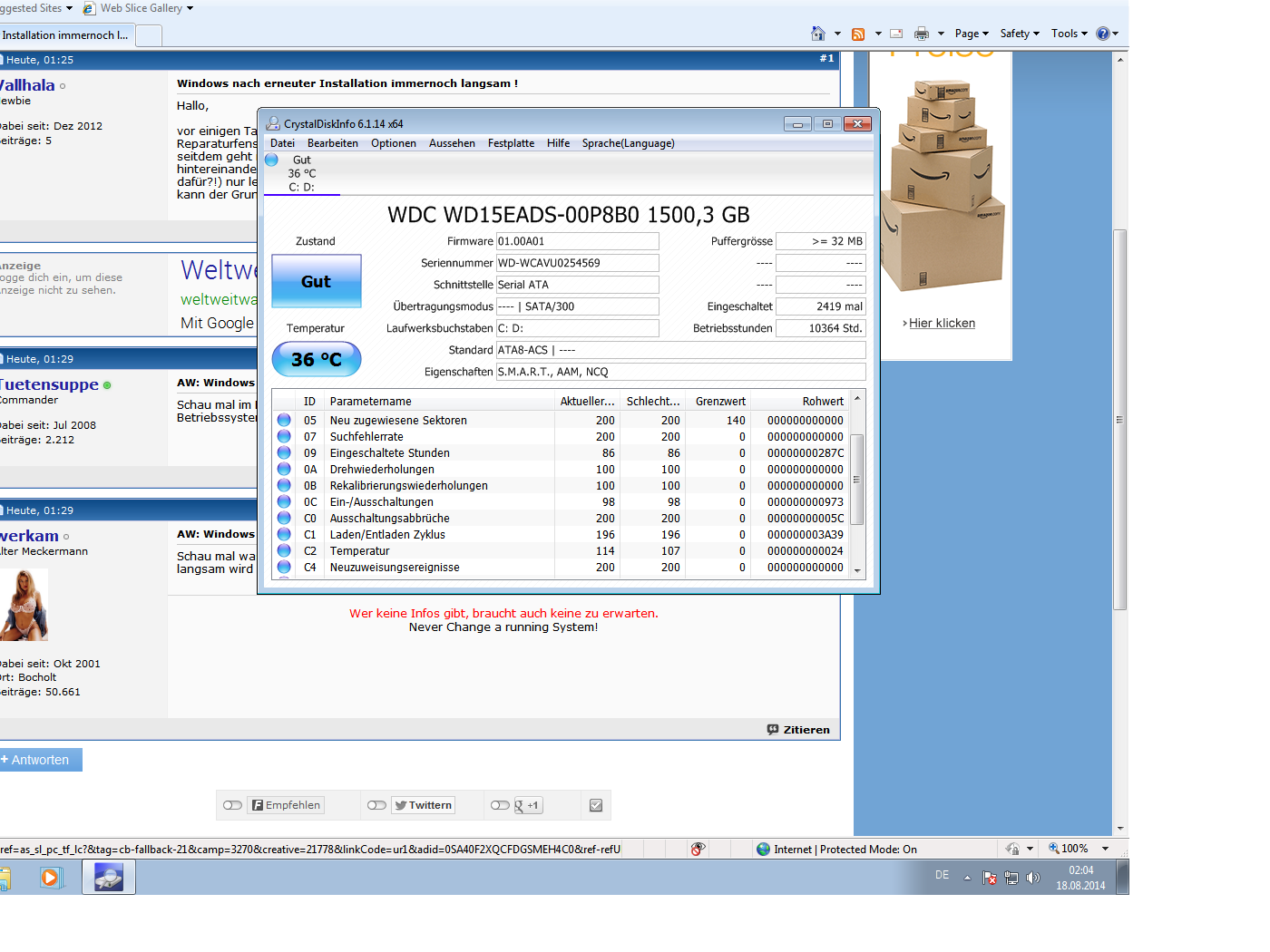Click the status orb for Neuzuweisungsereignisse row
1270x952 pixels.
[284, 567]
